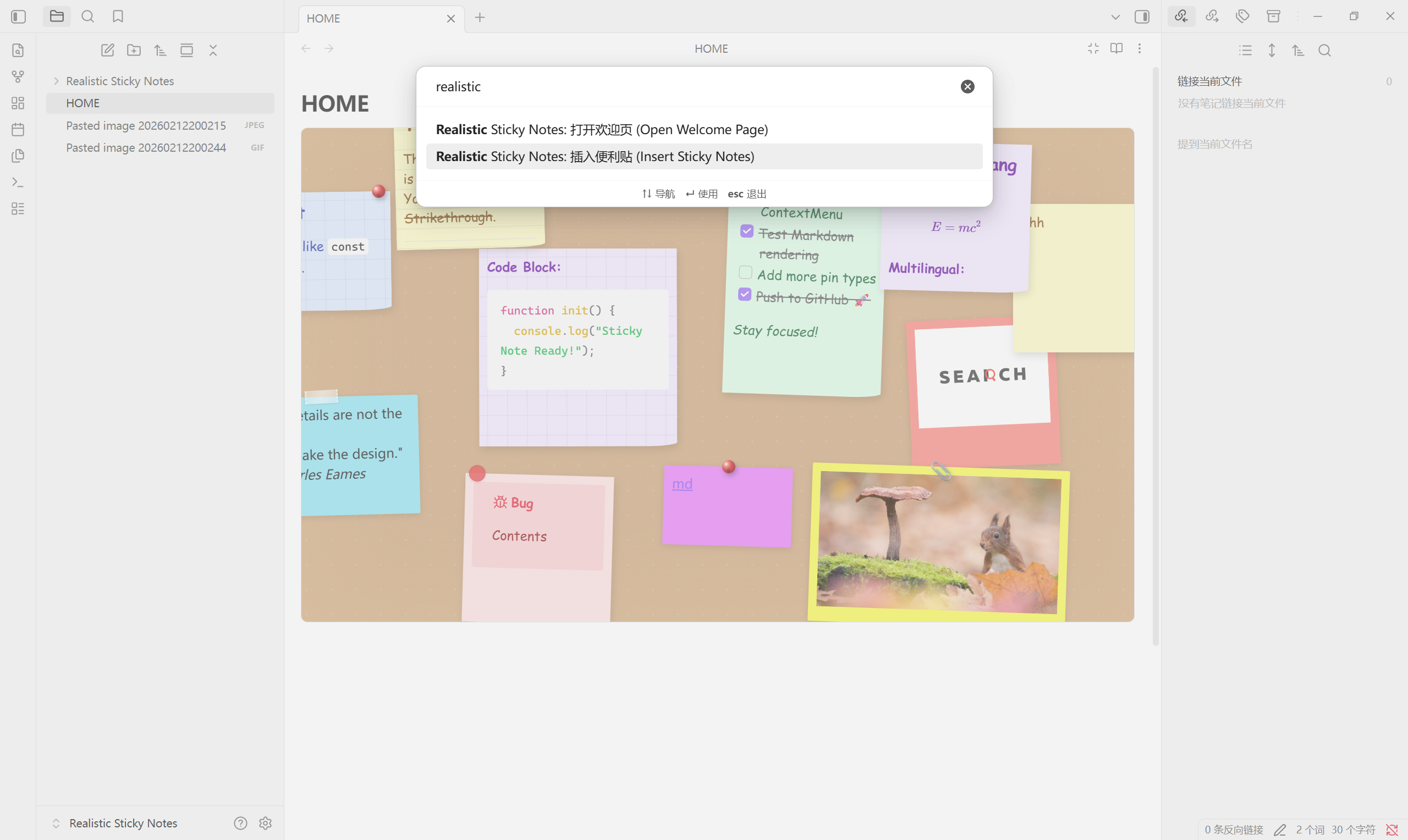Check the 'Add more pin types' checkbox

746,273
